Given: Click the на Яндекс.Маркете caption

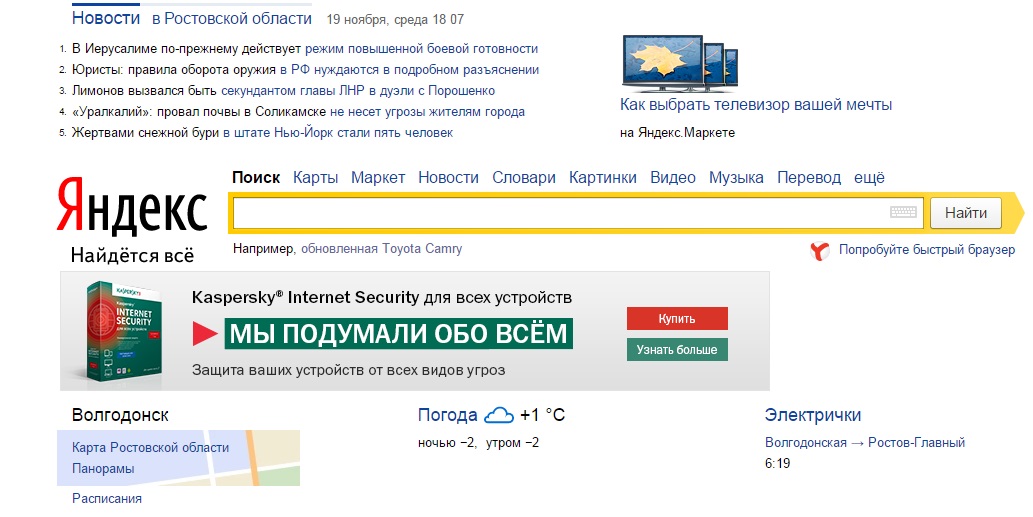Looking at the screenshot, I should tap(677, 132).
